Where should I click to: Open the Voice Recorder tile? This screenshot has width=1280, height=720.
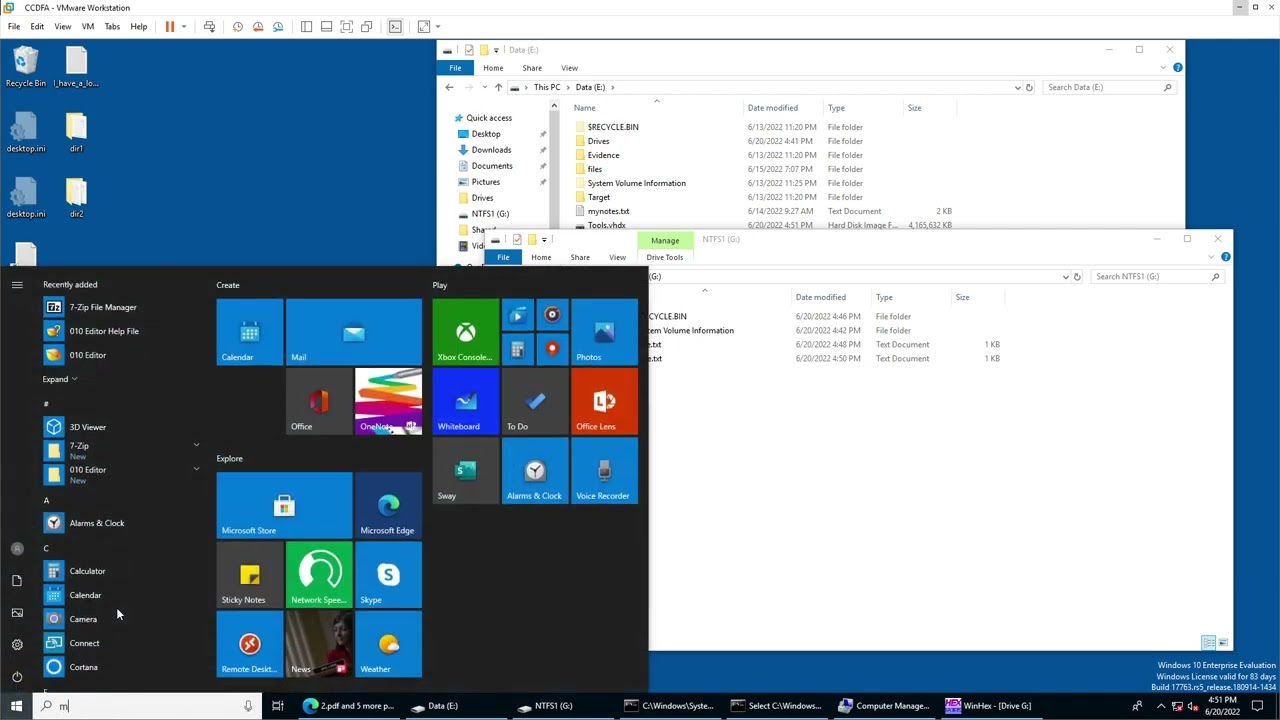(604, 471)
